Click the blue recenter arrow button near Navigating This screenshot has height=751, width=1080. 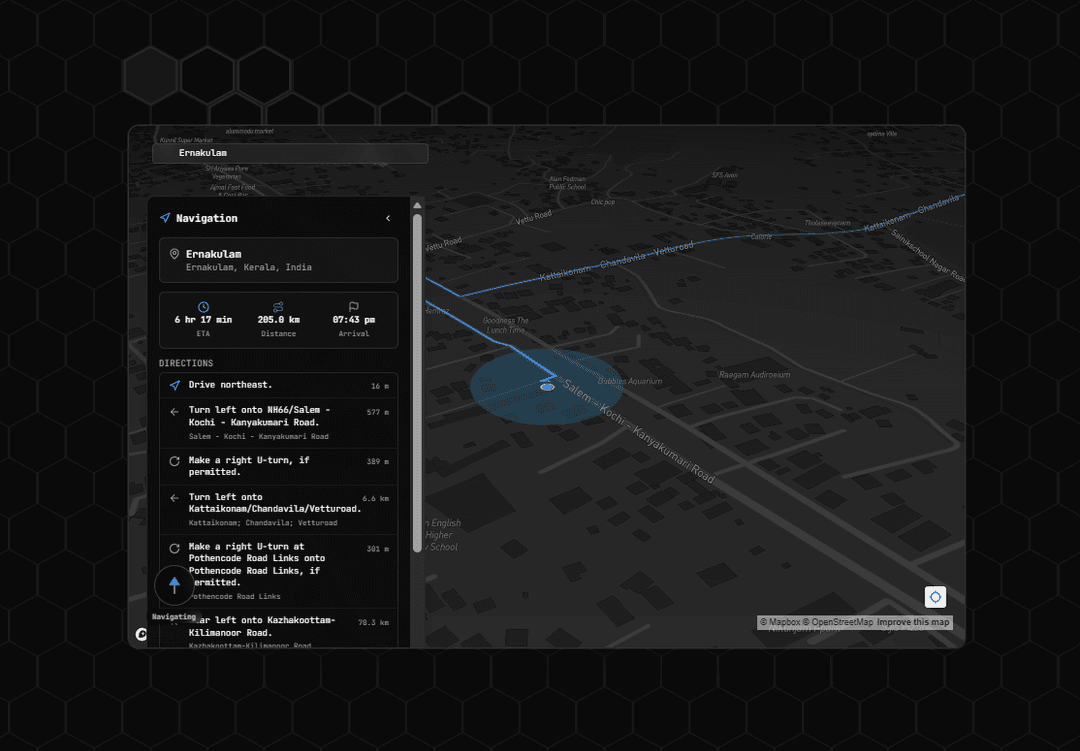[174, 585]
